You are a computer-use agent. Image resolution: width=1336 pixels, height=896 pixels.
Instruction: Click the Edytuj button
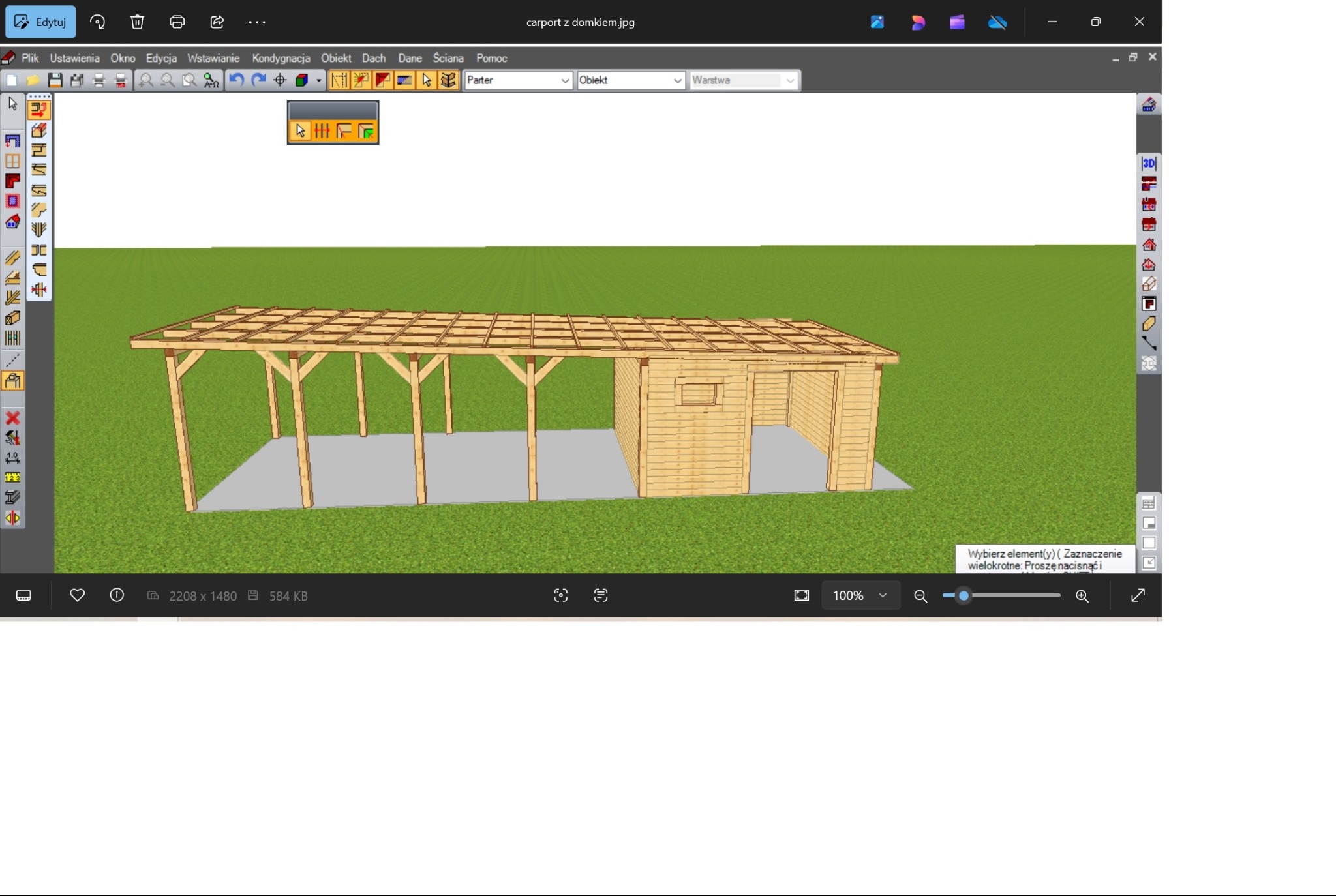[40, 22]
